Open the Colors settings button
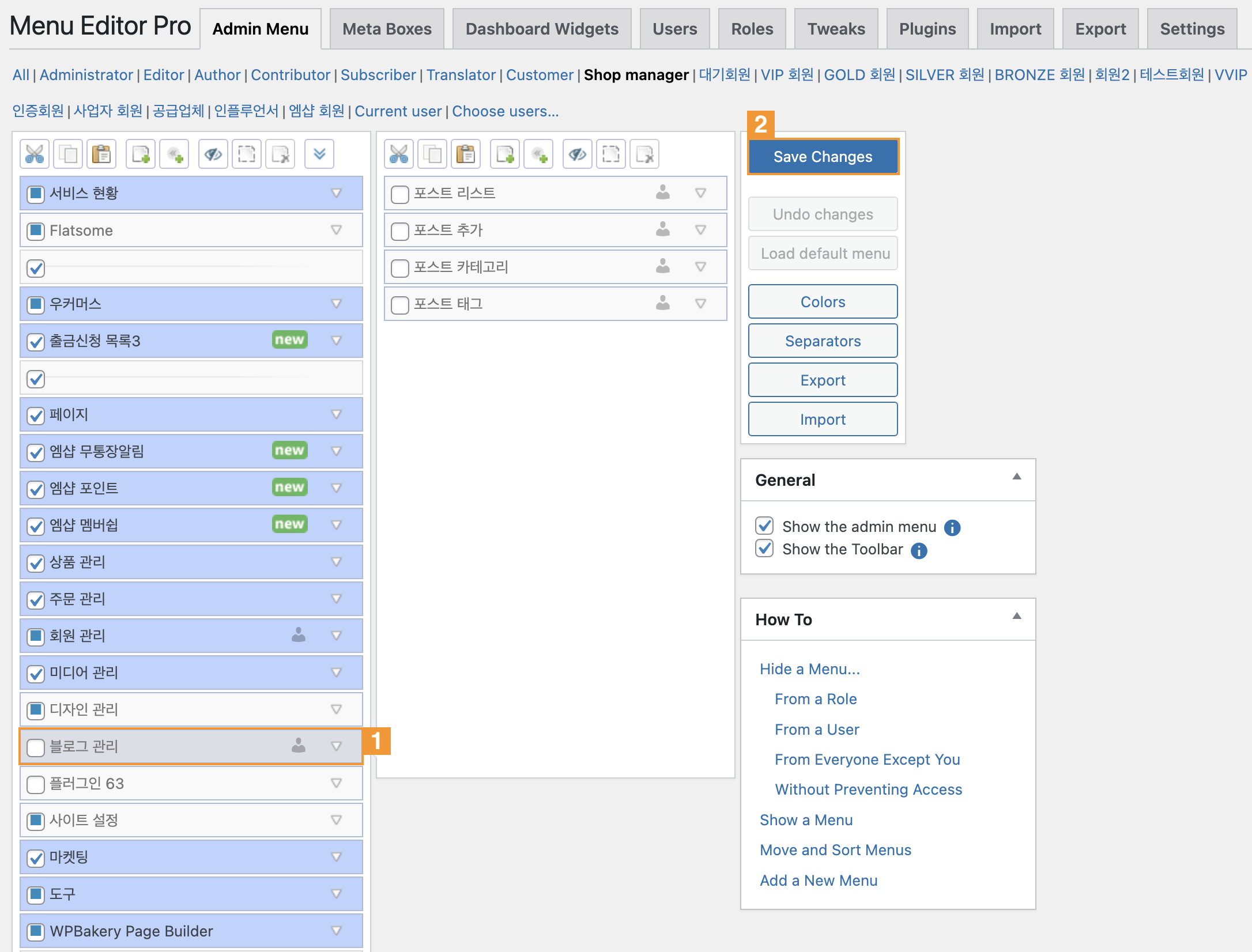 click(823, 302)
